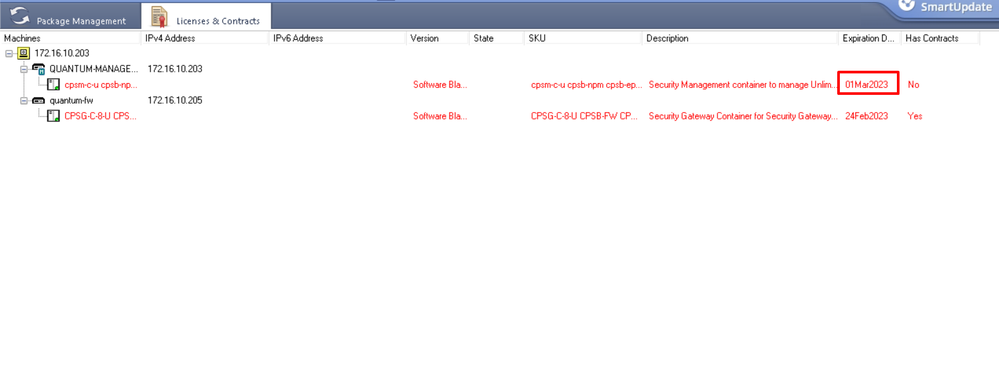The width and height of the screenshot is (999, 385).
Task: Click the SmartUpdate logo icon
Action: pos(906,5)
